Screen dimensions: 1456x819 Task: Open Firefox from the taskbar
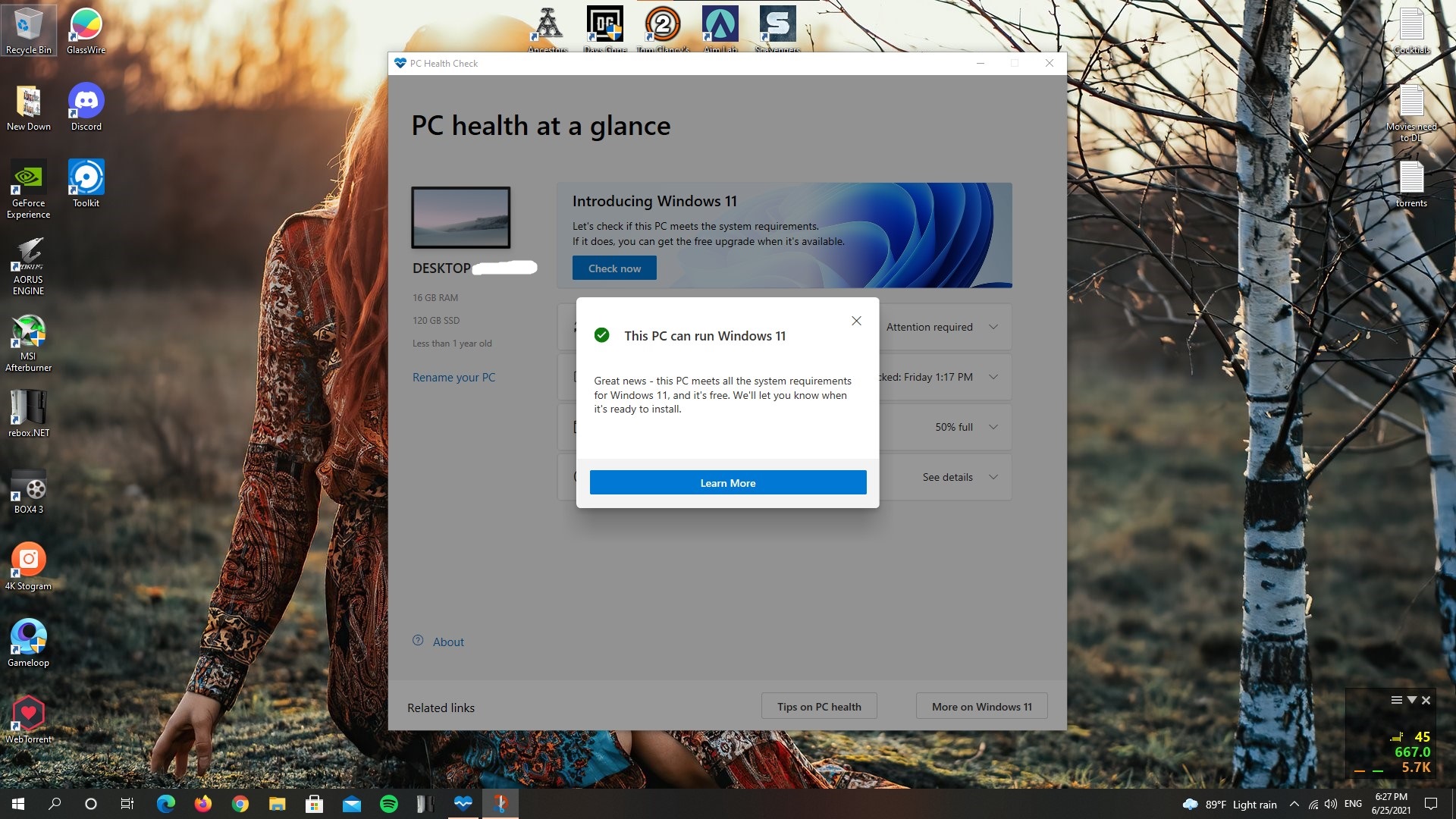pos(202,804)
